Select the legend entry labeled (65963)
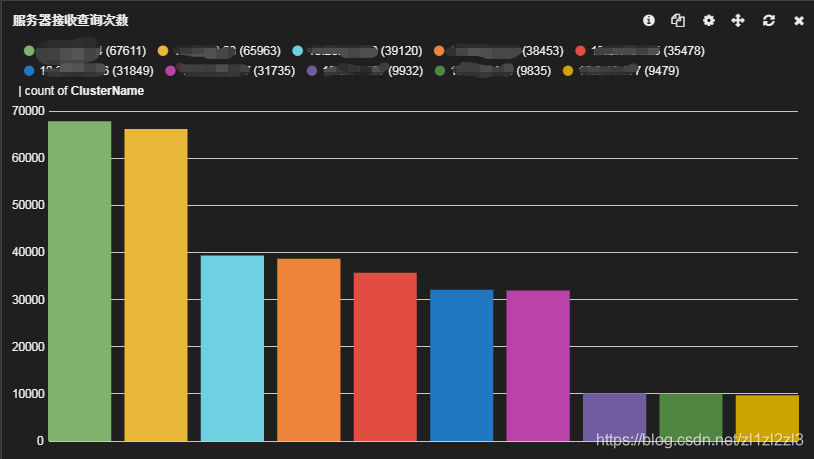This screenshot has height=459, width=814. tap(219, 51)
